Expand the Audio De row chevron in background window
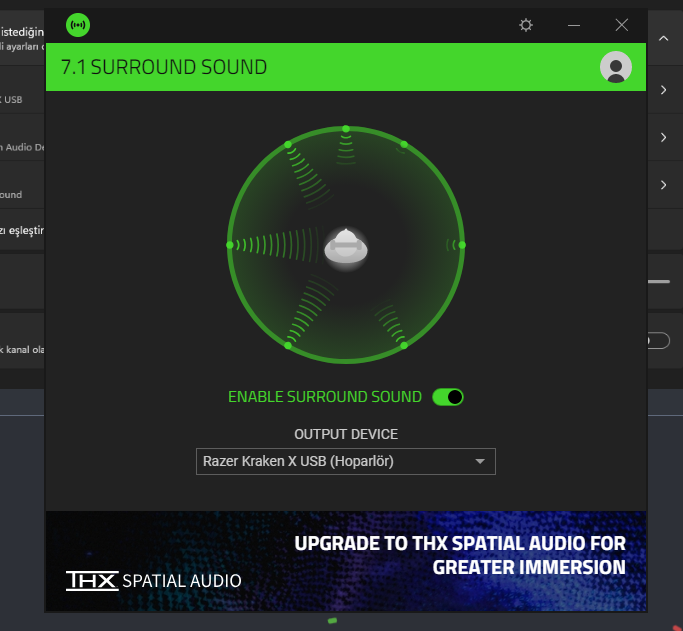The height and width of the screenshot is (631, 683). (663, 138)
